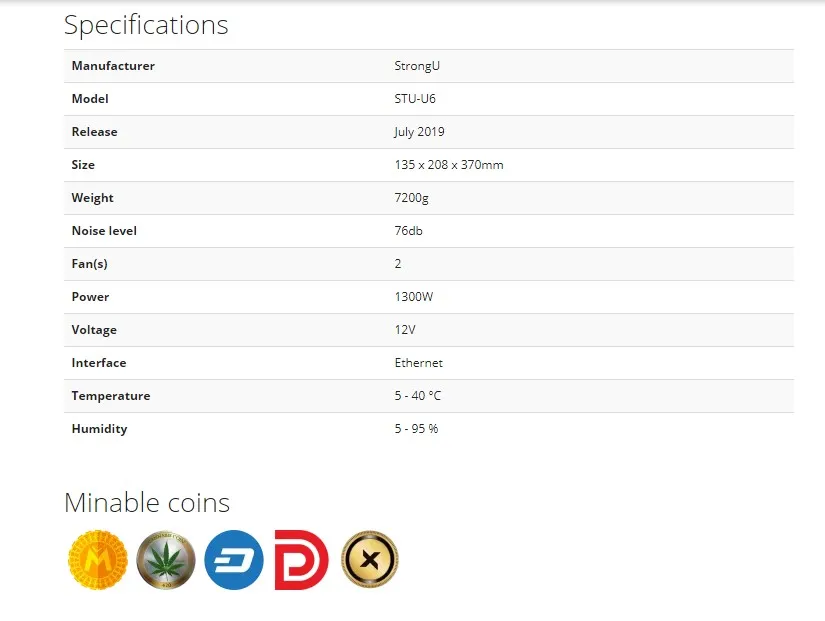Open the black and gold X coin

point(369,559)
